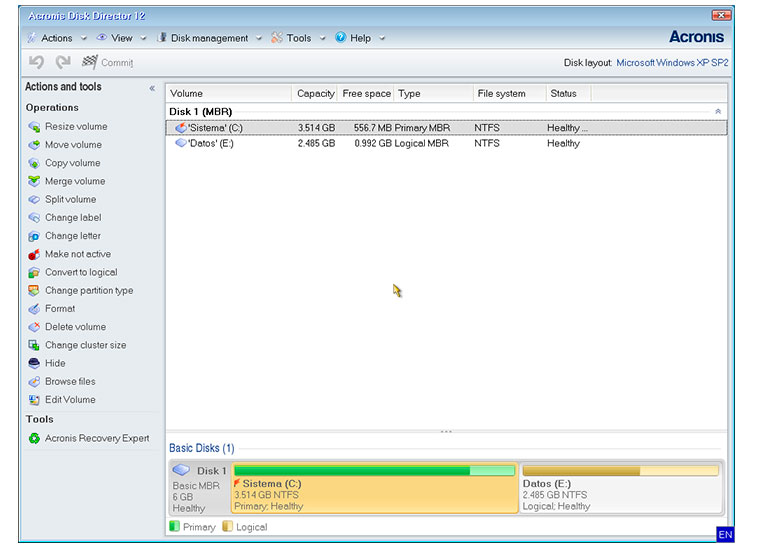Open the Disk management menu
This screenshot has height=548, width=760.
pos(209,38)
